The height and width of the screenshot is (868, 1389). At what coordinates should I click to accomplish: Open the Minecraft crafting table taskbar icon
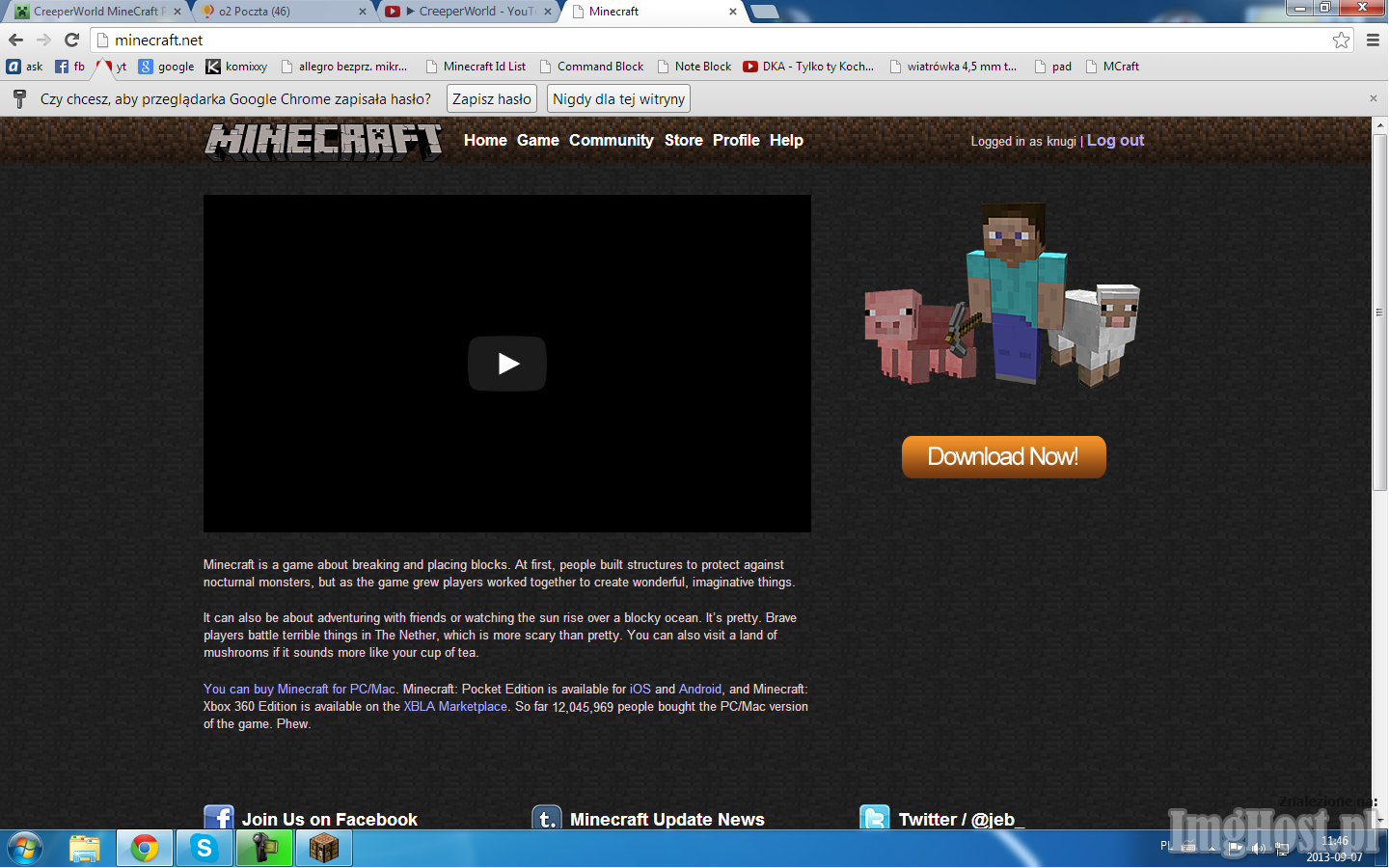(324, 849)
